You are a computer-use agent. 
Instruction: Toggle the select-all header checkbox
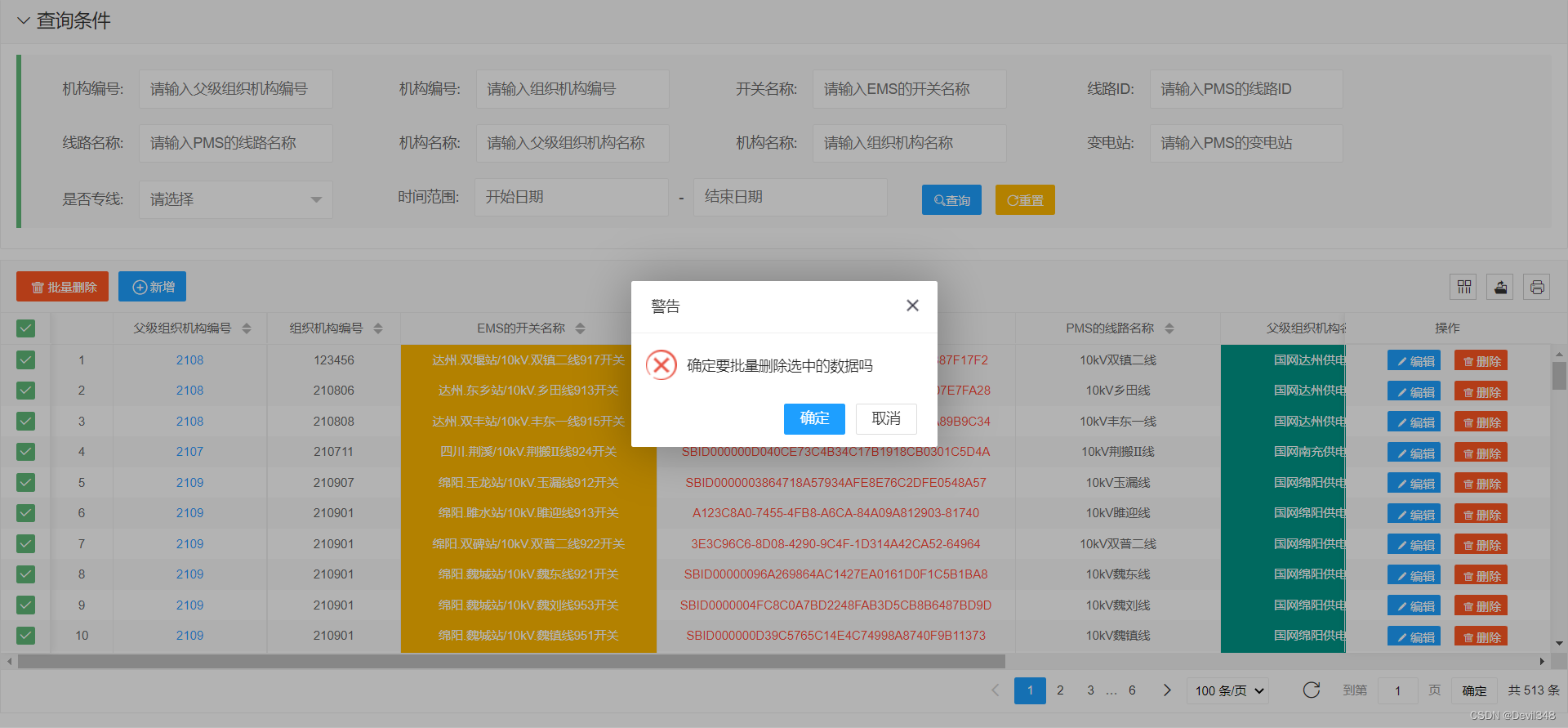coord(25,328)
